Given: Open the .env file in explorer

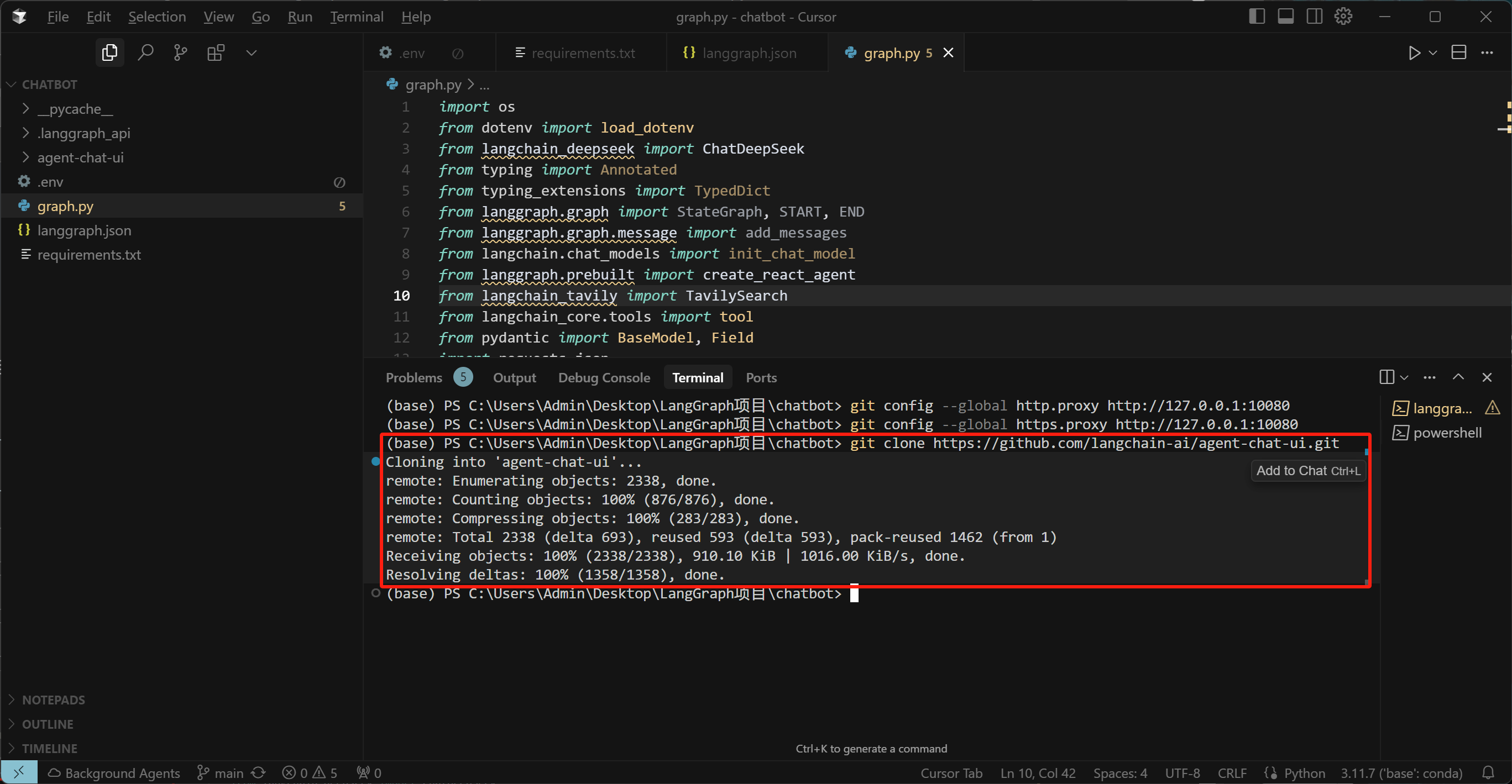Looking at the screenshot, I should 182,182.
